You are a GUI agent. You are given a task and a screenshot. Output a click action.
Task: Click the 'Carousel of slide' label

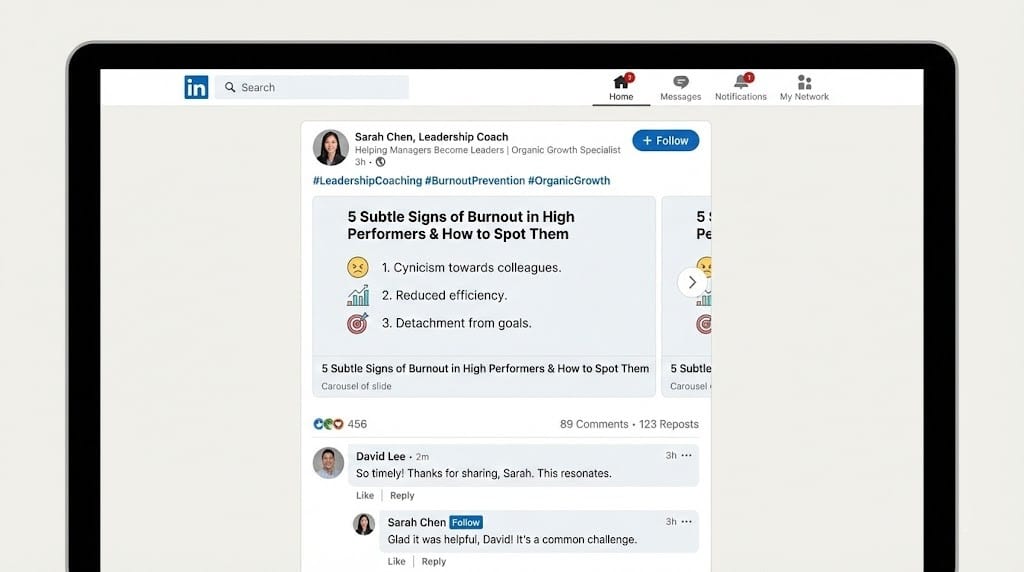(x=357, y=386)
